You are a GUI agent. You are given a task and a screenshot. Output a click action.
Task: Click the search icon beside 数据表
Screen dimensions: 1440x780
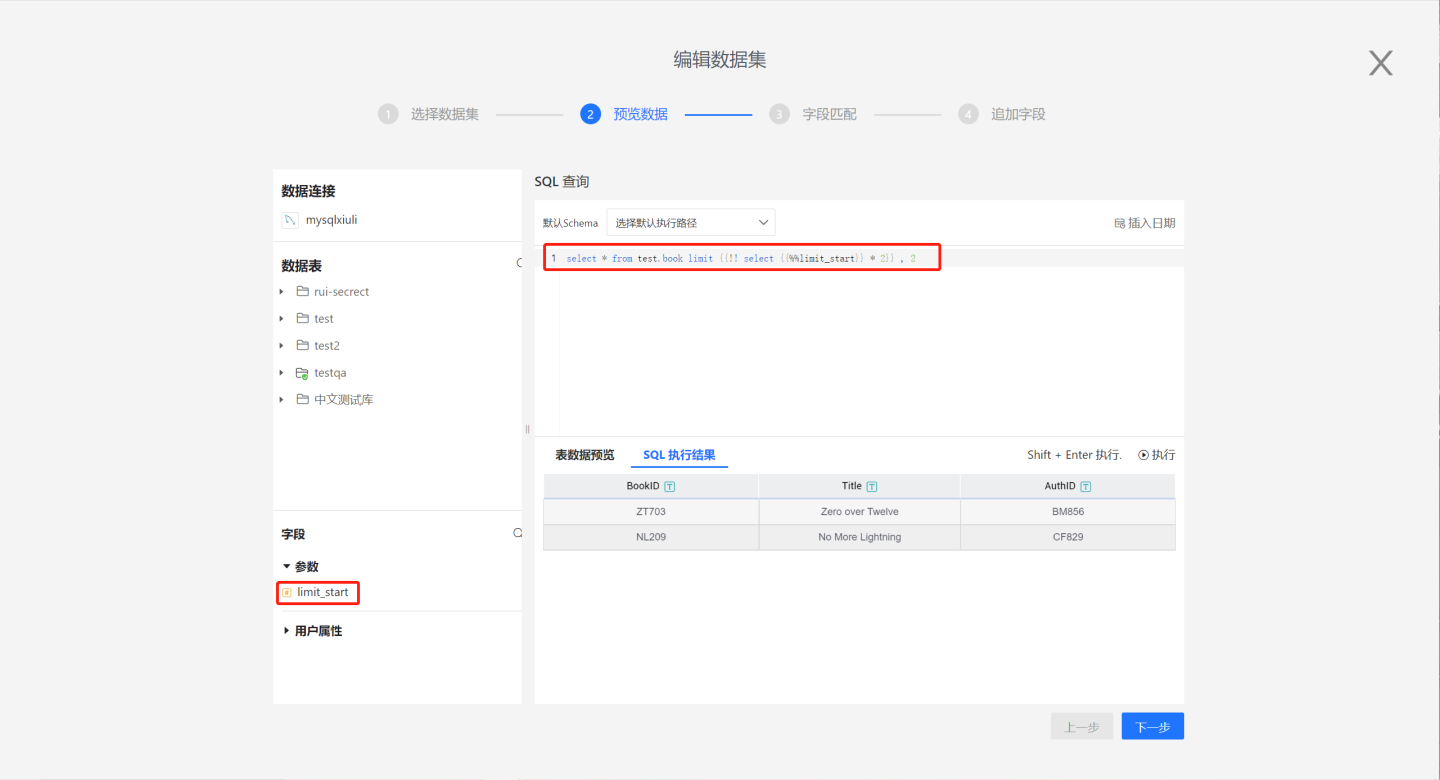[519, 264]
